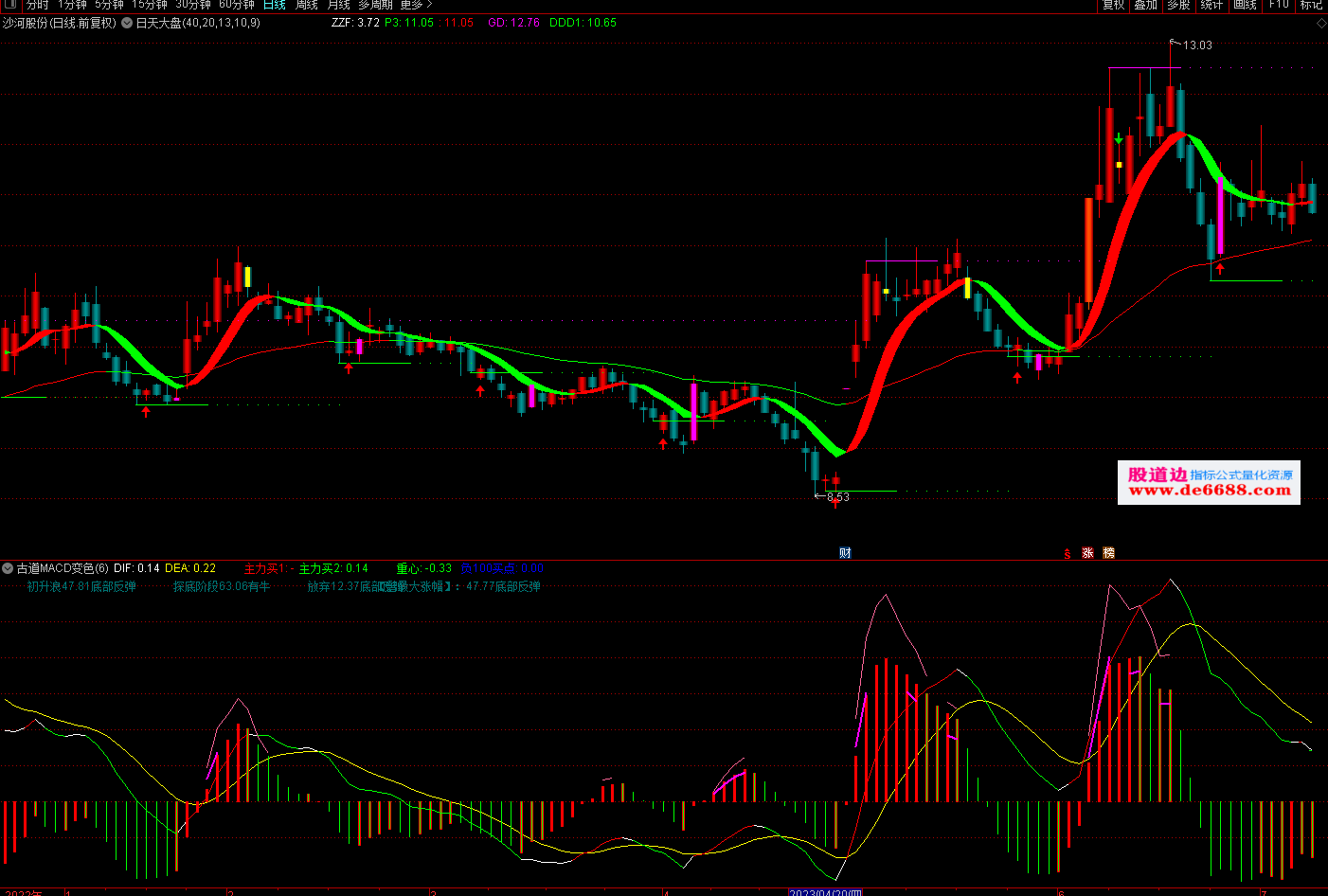Switch to the 分时 intraday chart tab
The image size is (1328, 896).
(37, 5)
